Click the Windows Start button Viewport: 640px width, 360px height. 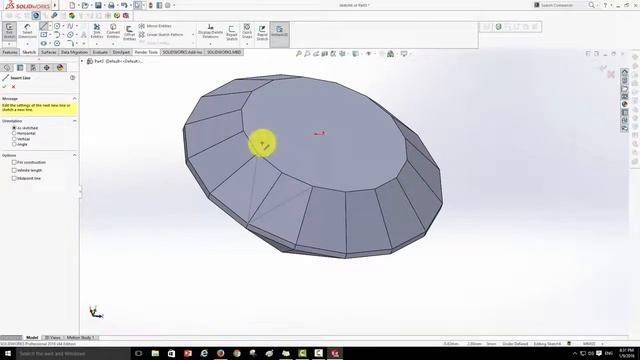click(x=8, y=353)
